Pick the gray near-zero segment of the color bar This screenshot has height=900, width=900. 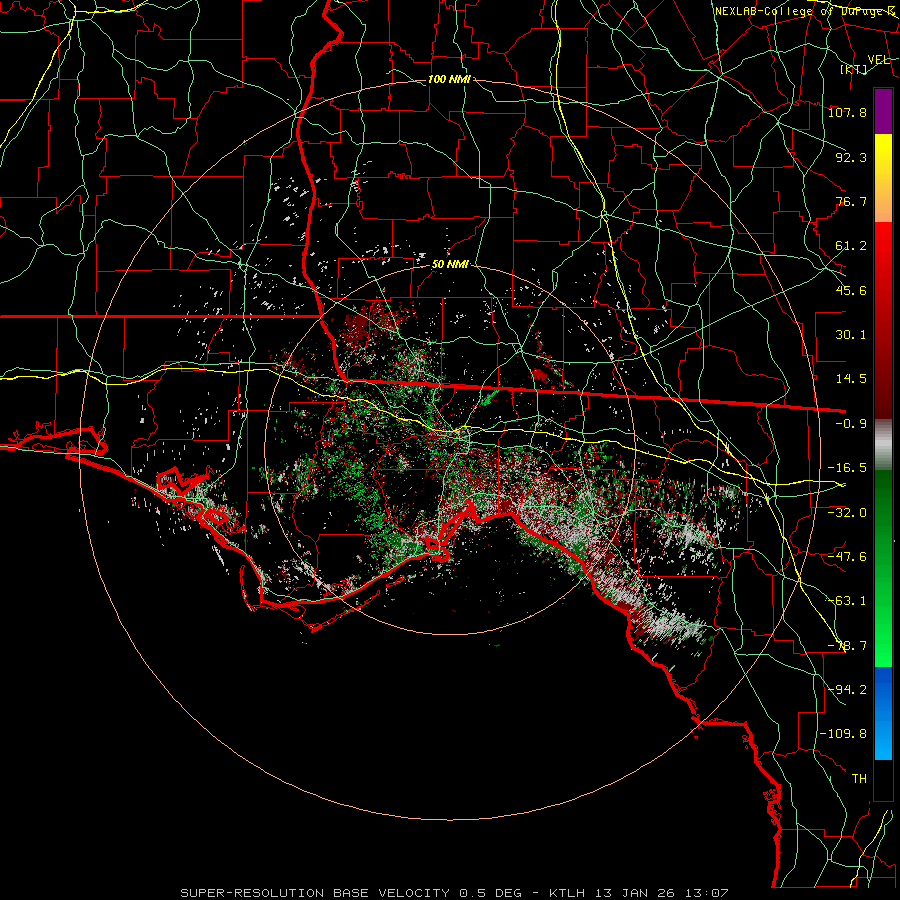pos(883,445)
